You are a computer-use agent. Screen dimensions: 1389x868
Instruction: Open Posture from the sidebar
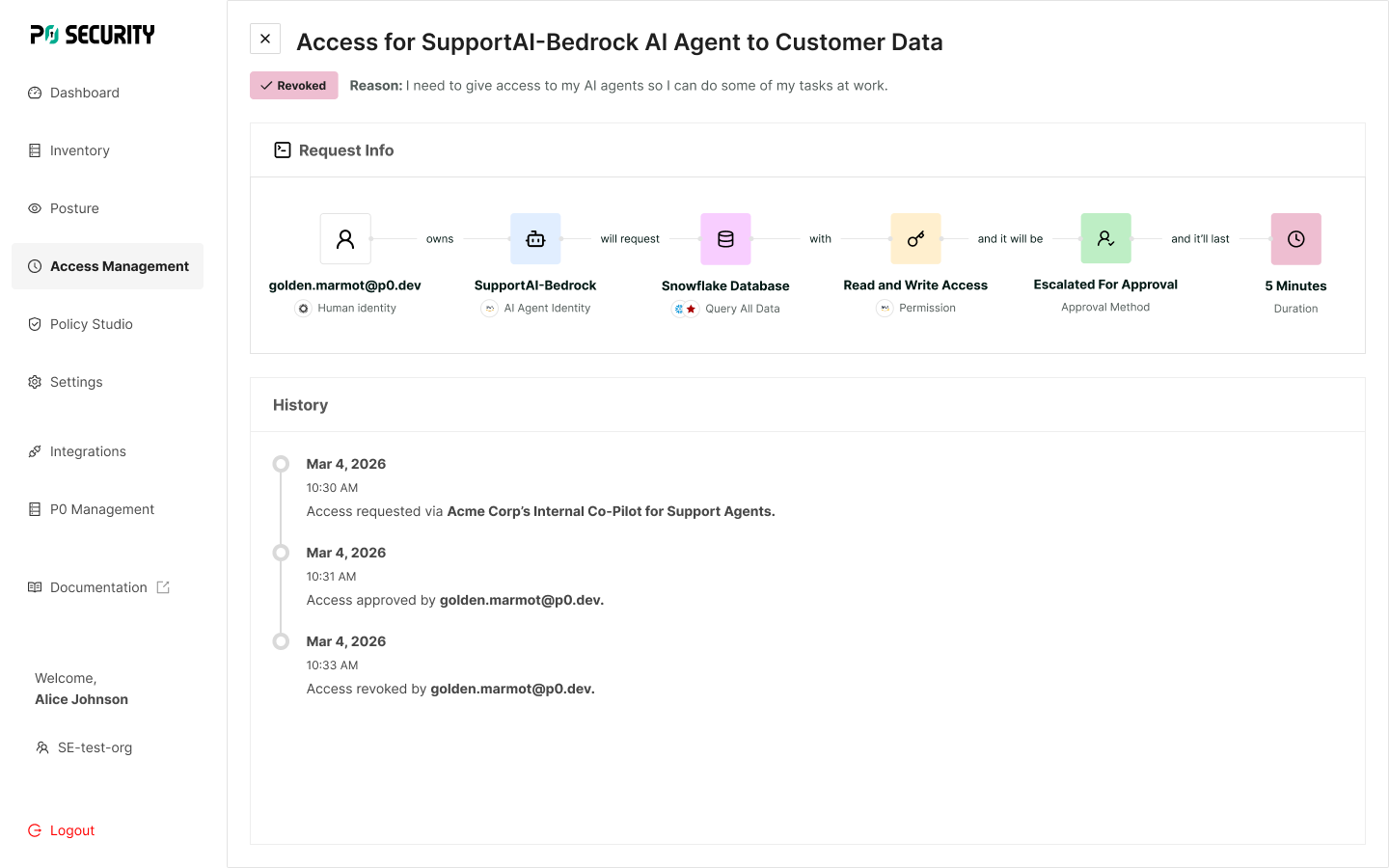74,208
